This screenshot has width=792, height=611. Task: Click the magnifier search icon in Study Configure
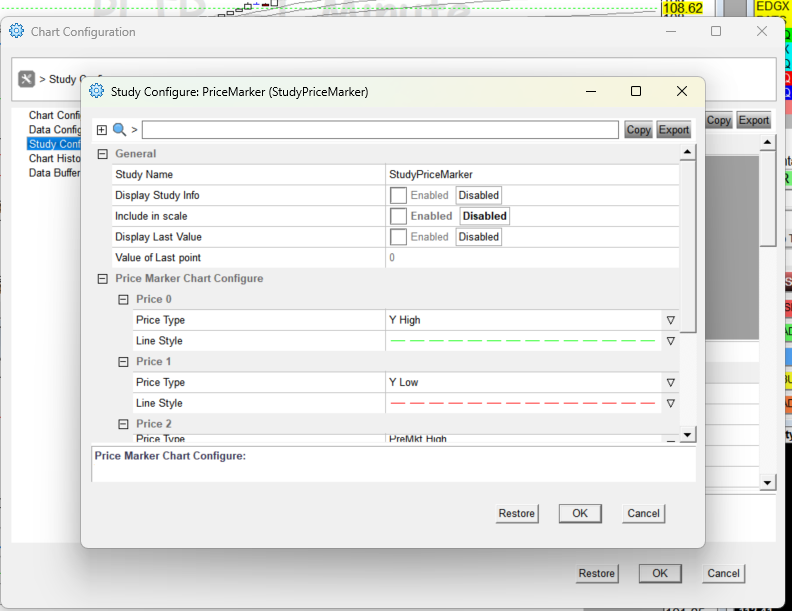(x=119, y=130)
